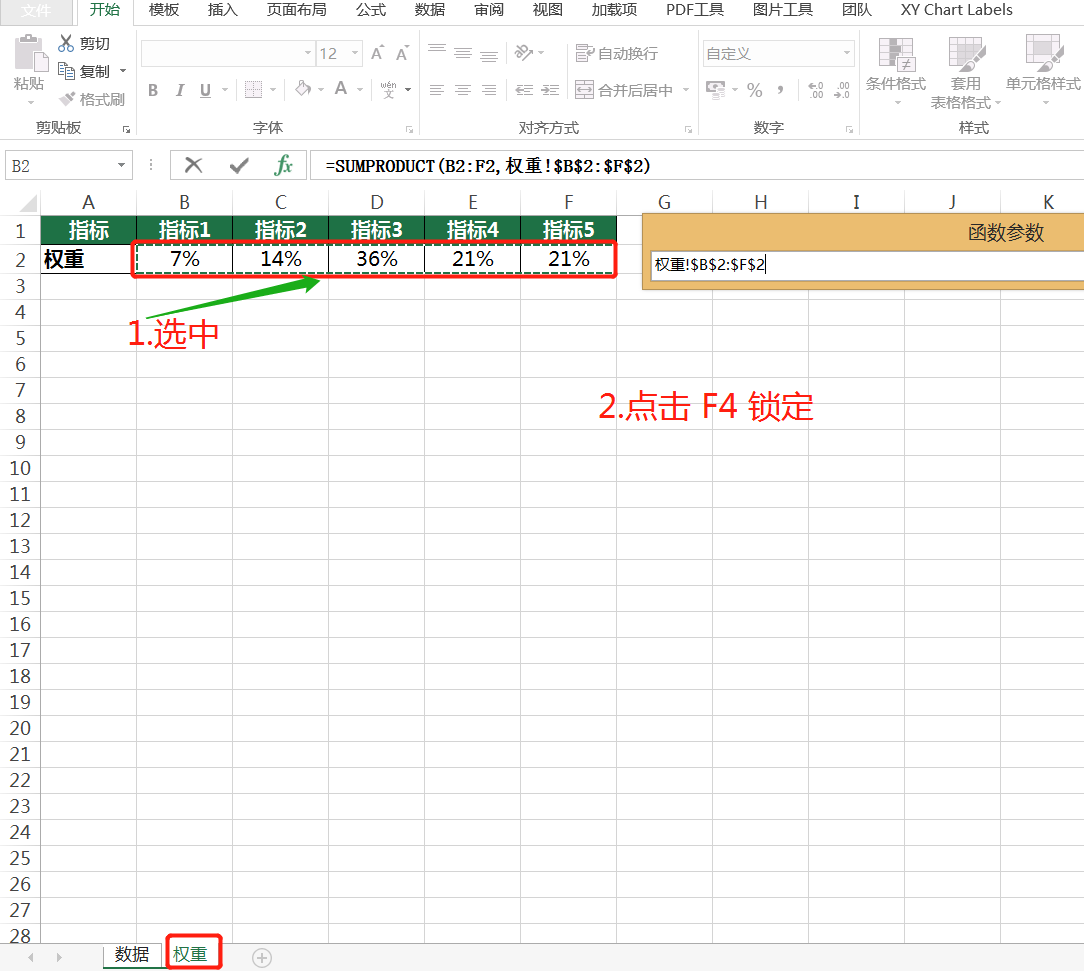Open 单元格样式 cell styles
The image size is (1084, 971).
tap(1043, 71)
